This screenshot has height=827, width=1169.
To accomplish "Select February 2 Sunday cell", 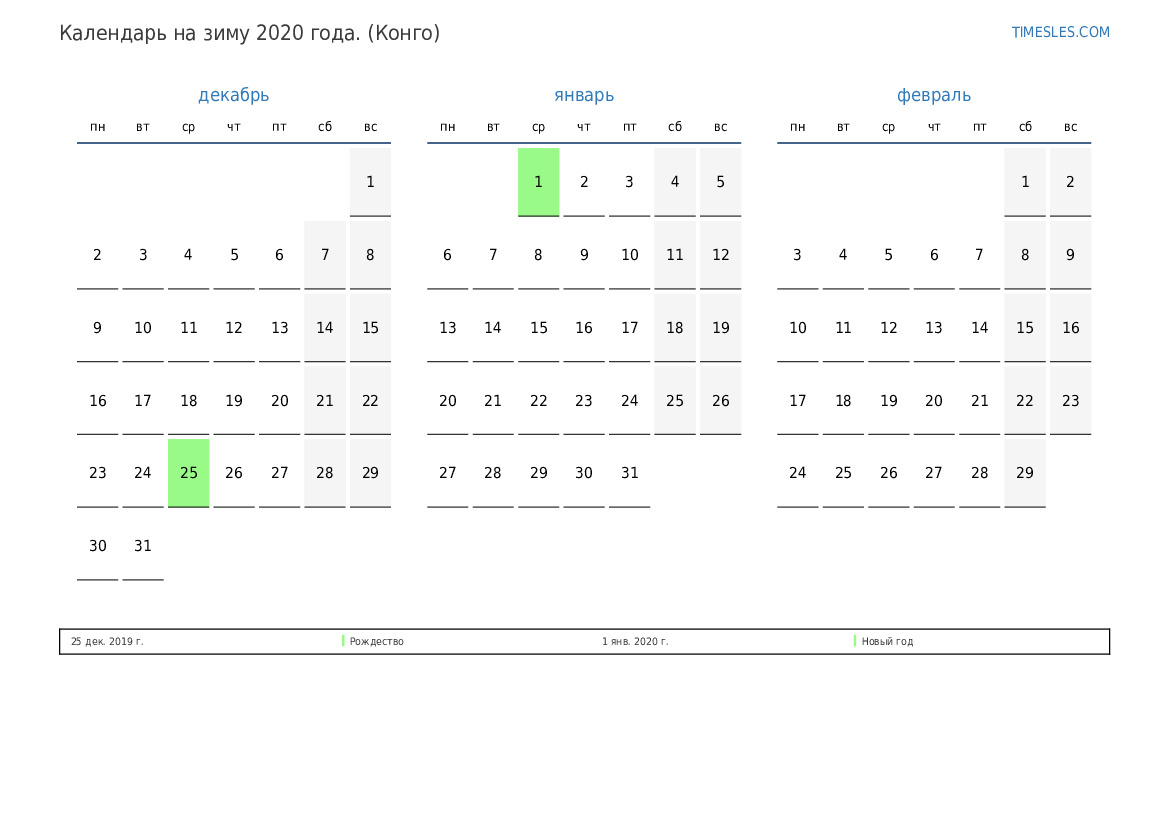I will [1071, 182].
